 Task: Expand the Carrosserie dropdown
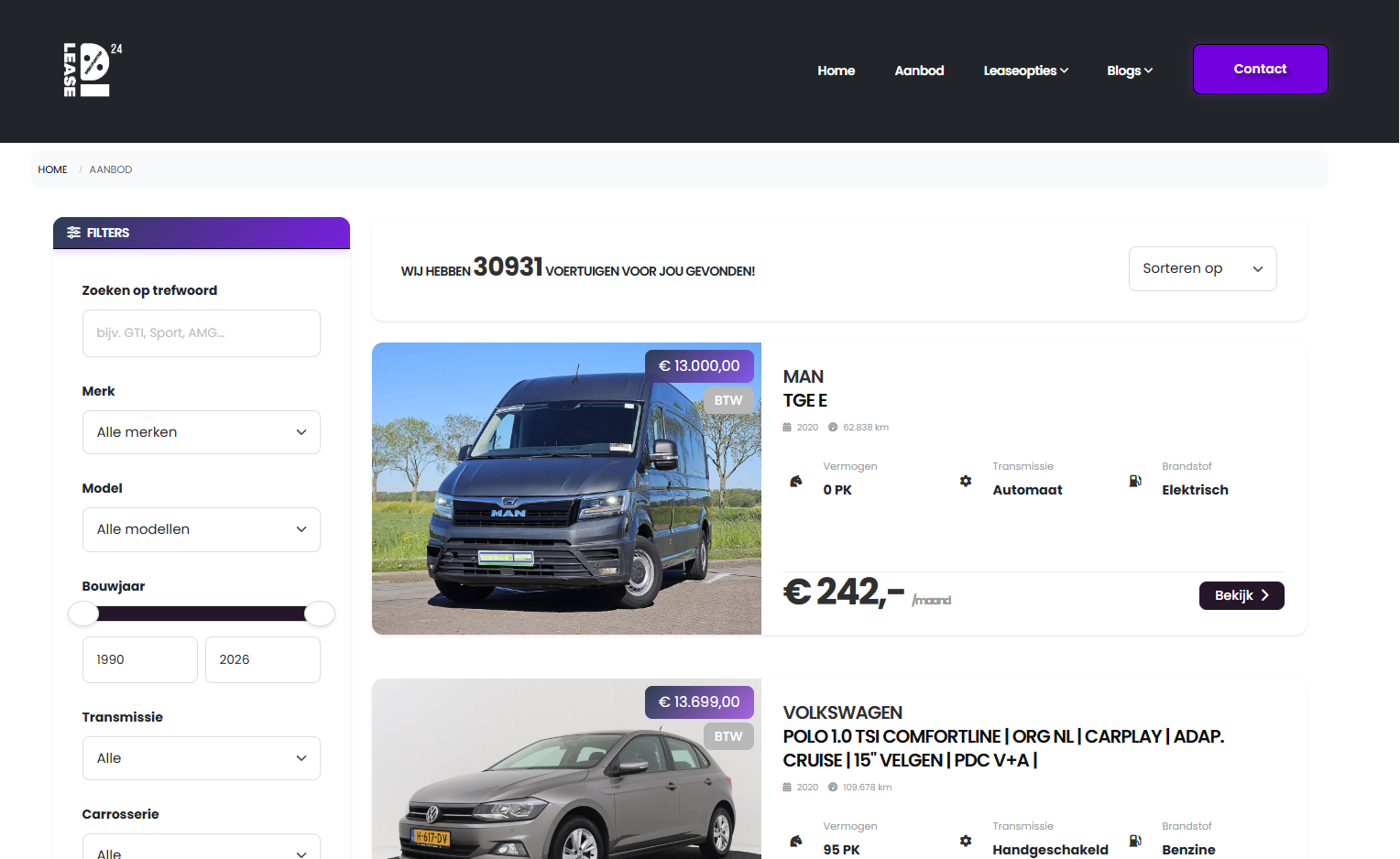point(202,848)
